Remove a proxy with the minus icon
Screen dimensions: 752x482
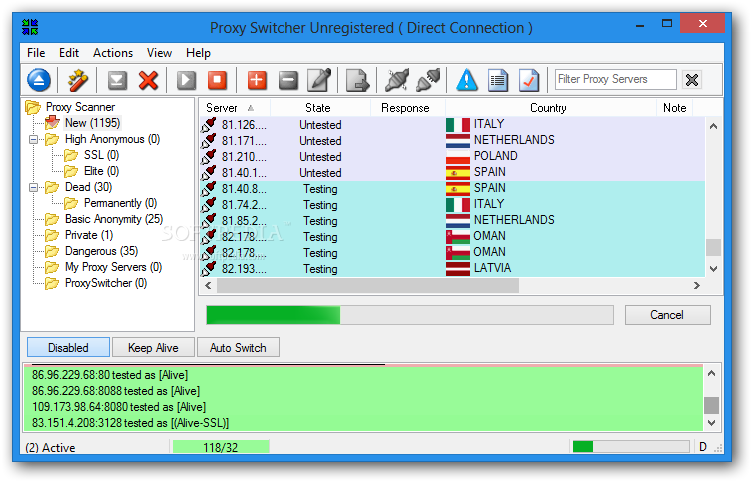(288, 80)
